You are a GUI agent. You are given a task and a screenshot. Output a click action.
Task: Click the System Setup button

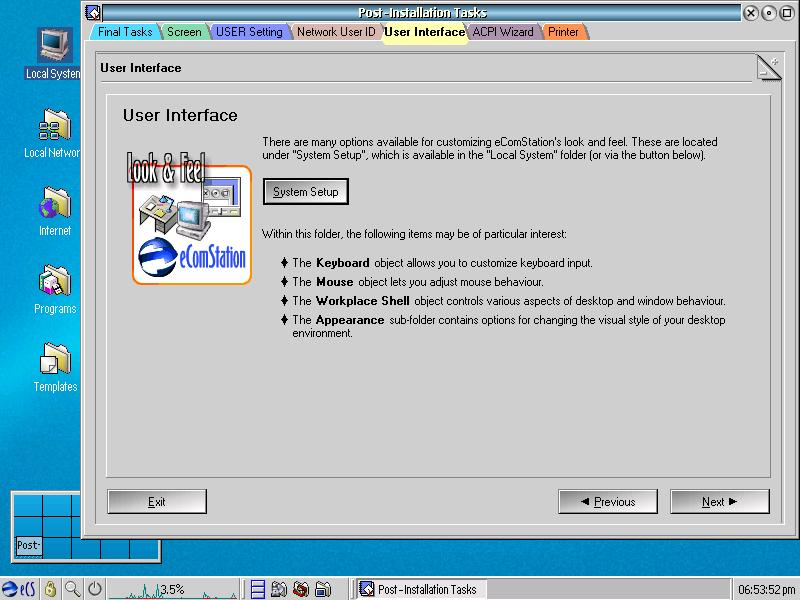click(306, 192)
